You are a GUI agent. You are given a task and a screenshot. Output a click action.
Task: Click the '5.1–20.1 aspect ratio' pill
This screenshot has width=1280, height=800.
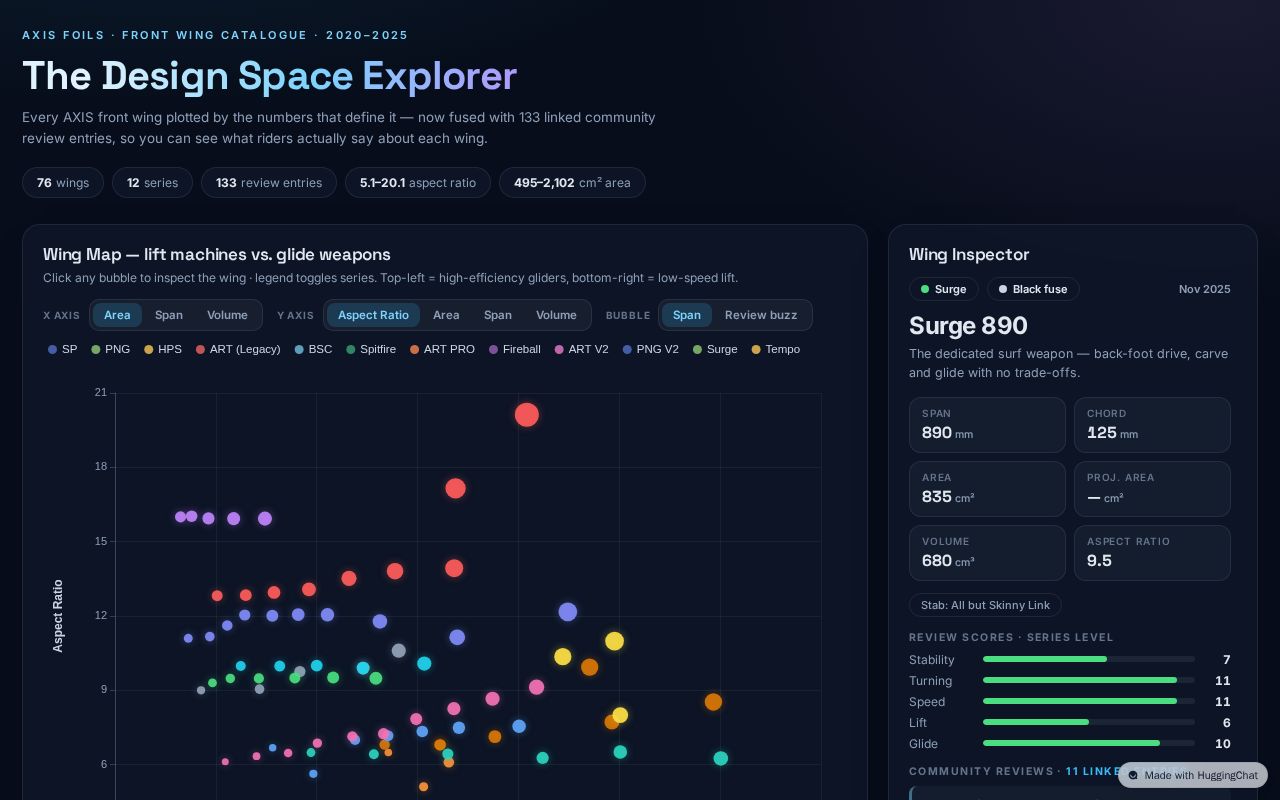(418, 183)
